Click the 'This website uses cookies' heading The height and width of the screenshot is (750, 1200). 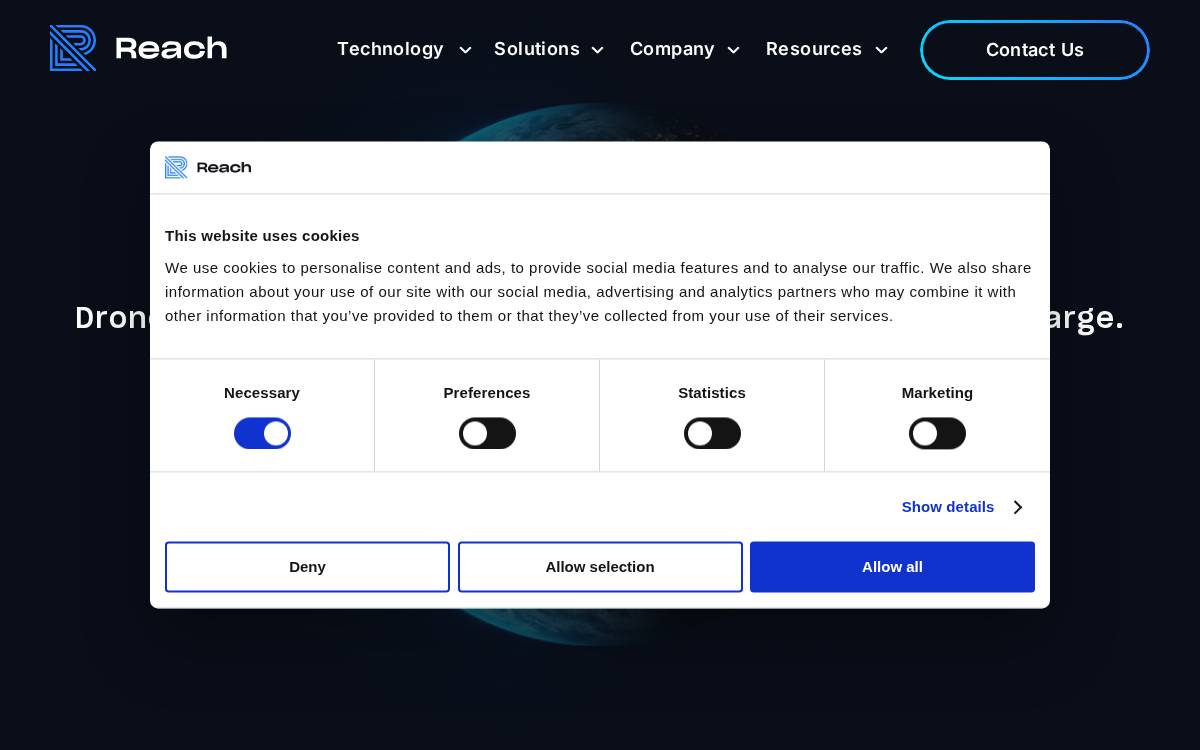coord(262,236)
